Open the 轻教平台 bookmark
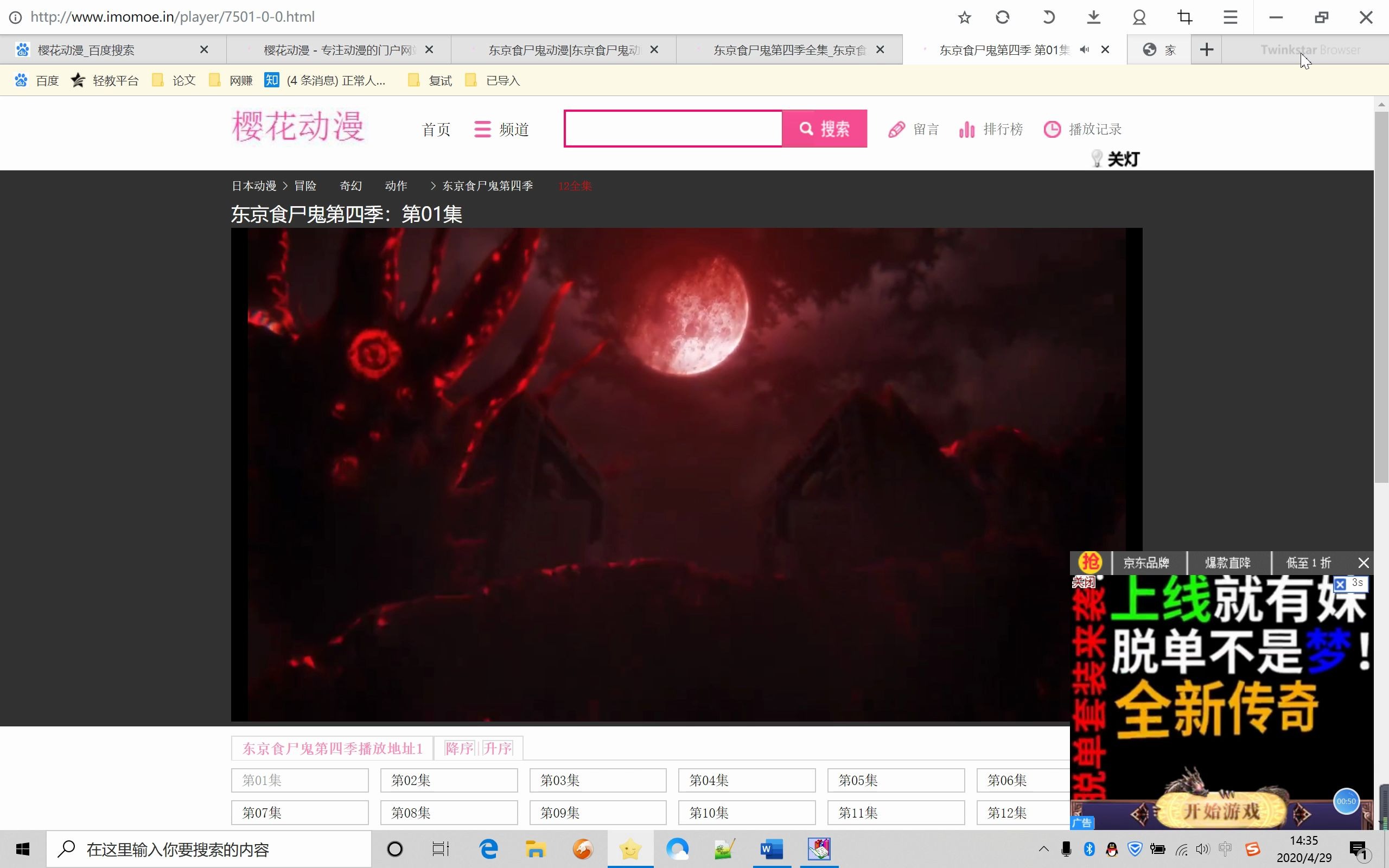The height and width of the screenshot is (868, 1389). pyautogui.click(x=105, y=80)
